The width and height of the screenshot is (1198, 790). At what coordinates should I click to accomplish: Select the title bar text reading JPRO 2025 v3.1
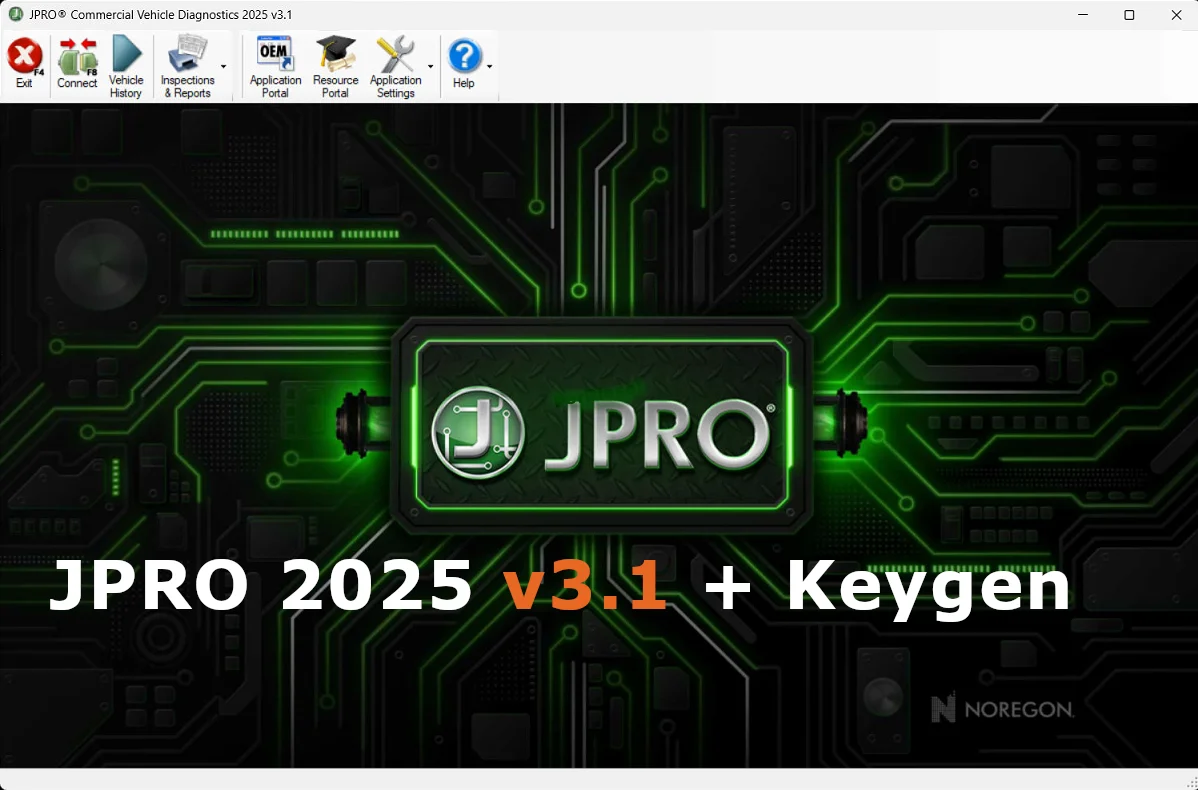click(x=160, y=14)
